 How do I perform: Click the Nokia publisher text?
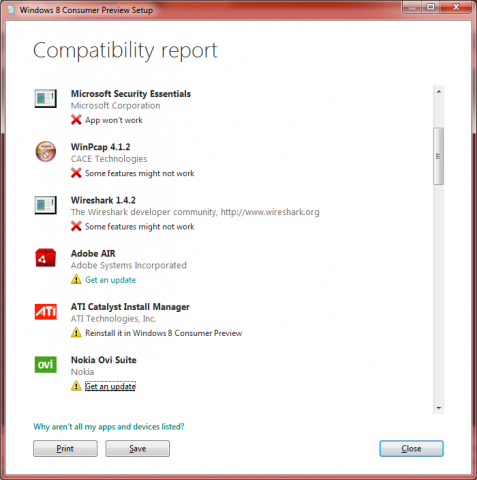pyautogui.click(x=82, y=372)
